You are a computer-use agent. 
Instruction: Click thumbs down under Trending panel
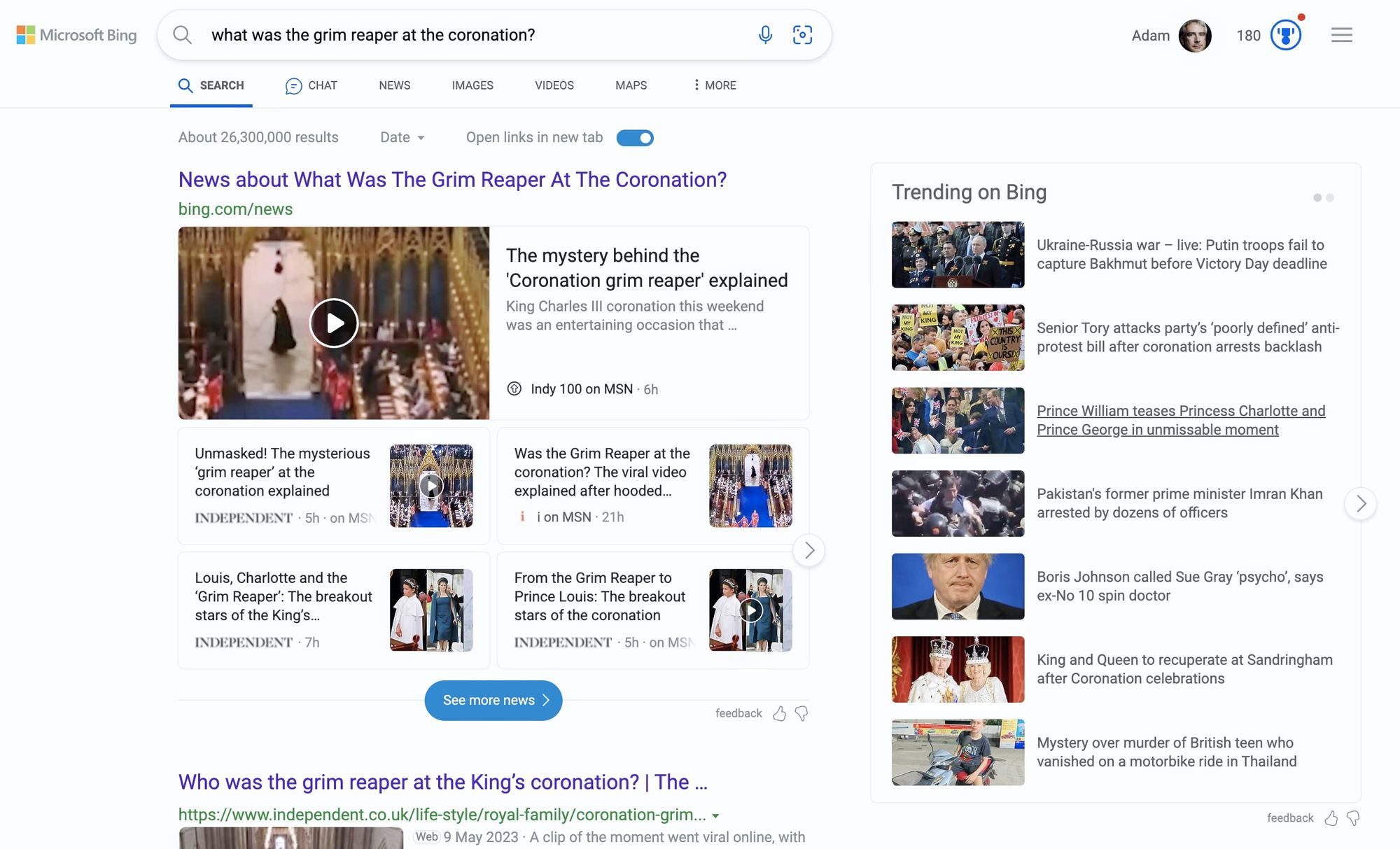tap(1353, 818)
